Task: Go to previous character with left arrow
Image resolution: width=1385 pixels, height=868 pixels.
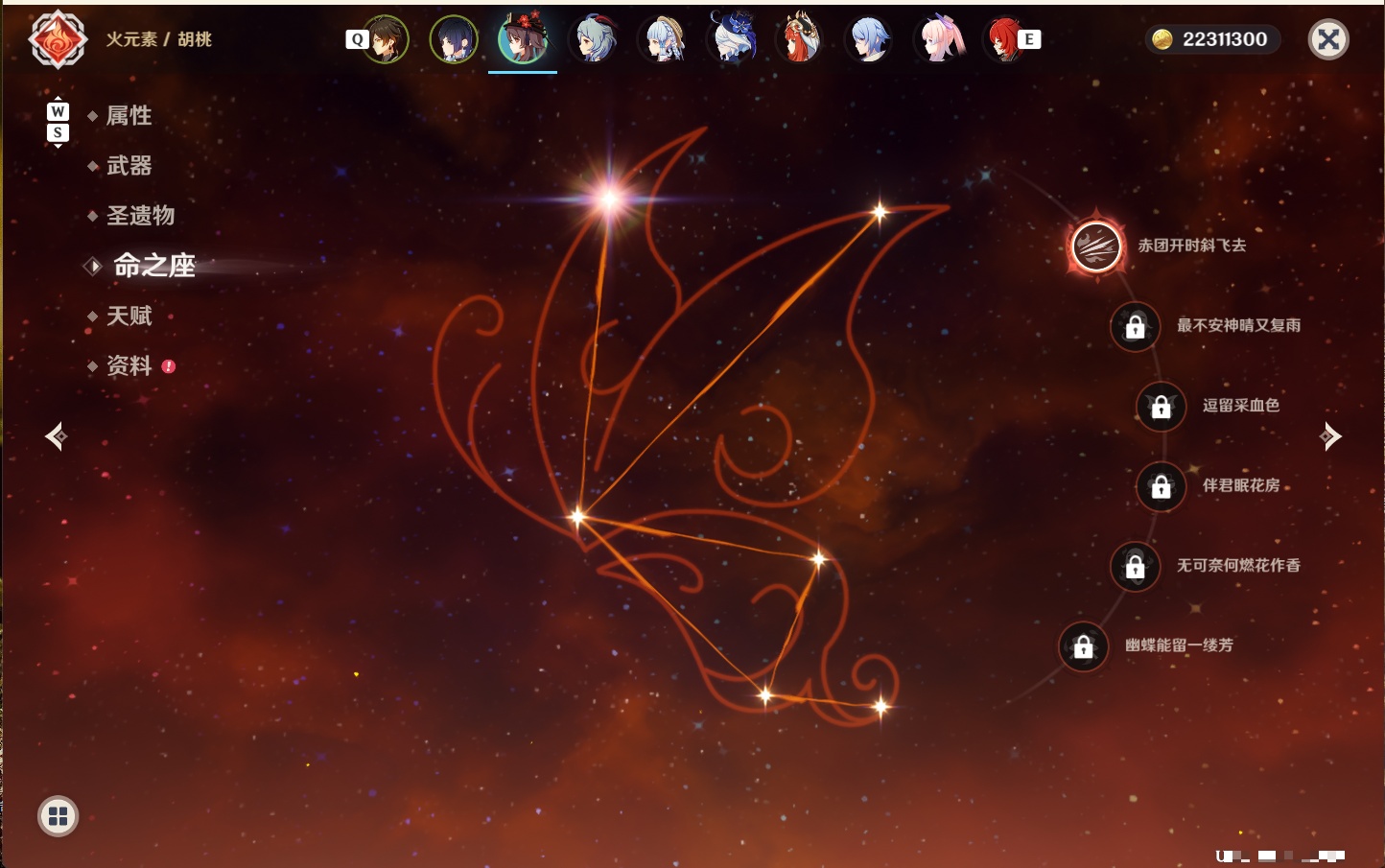Action: point(57,436)
